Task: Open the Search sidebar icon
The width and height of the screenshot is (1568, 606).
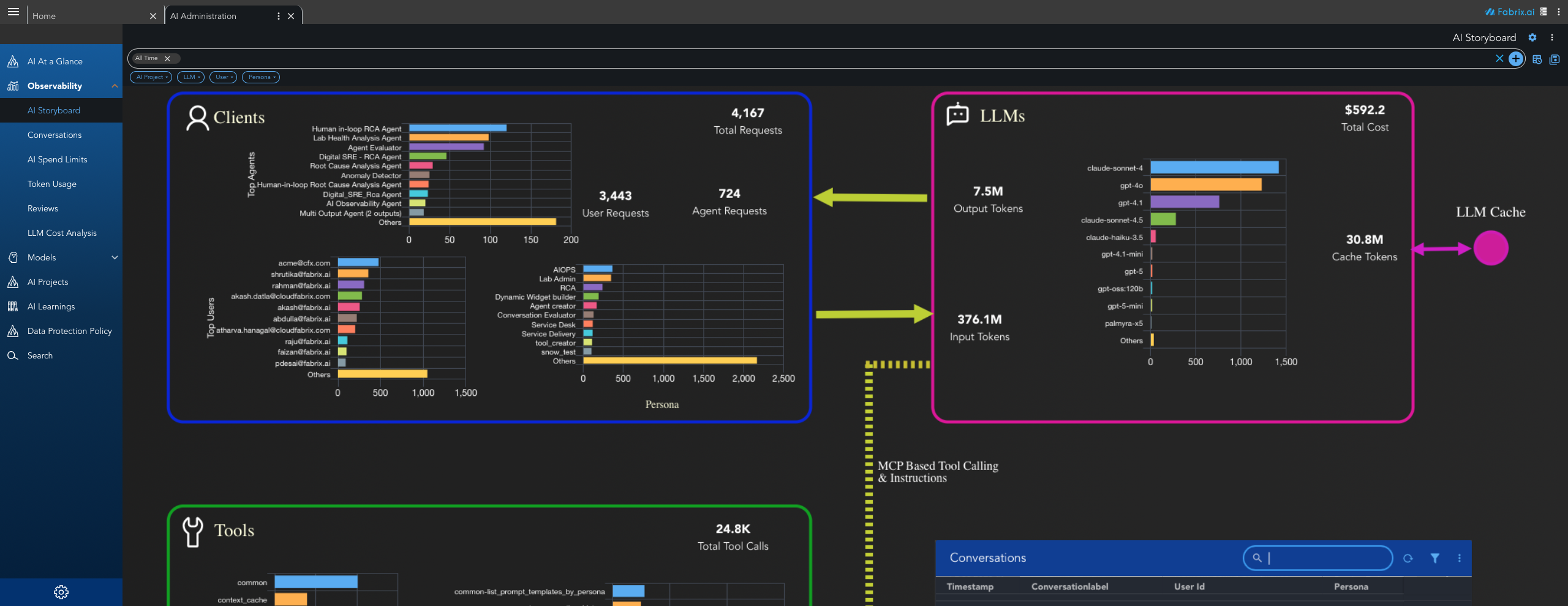Action: pos(13,355)
